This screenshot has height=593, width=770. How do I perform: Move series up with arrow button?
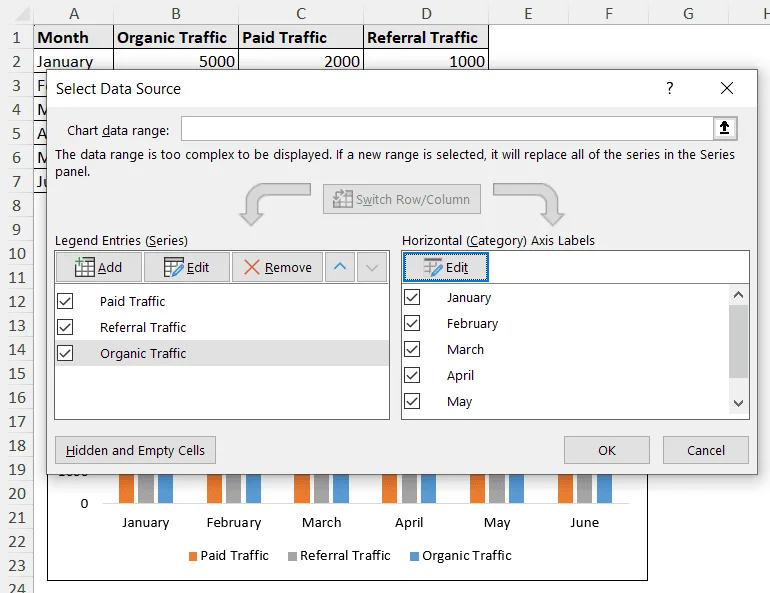click(340, 268)
